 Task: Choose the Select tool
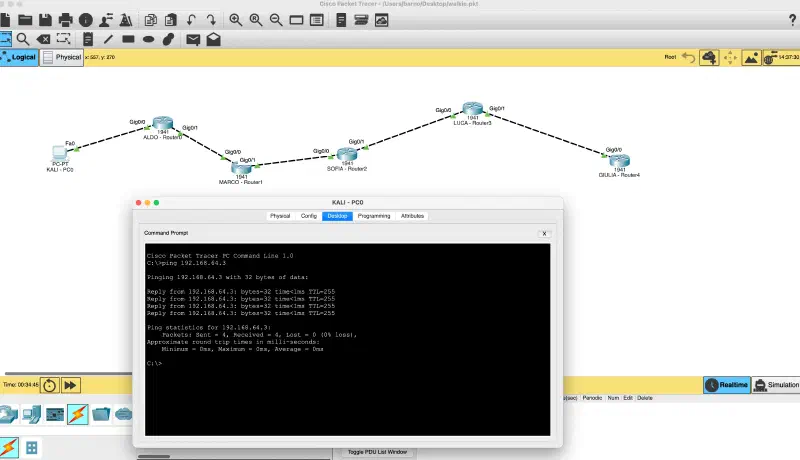6,39
